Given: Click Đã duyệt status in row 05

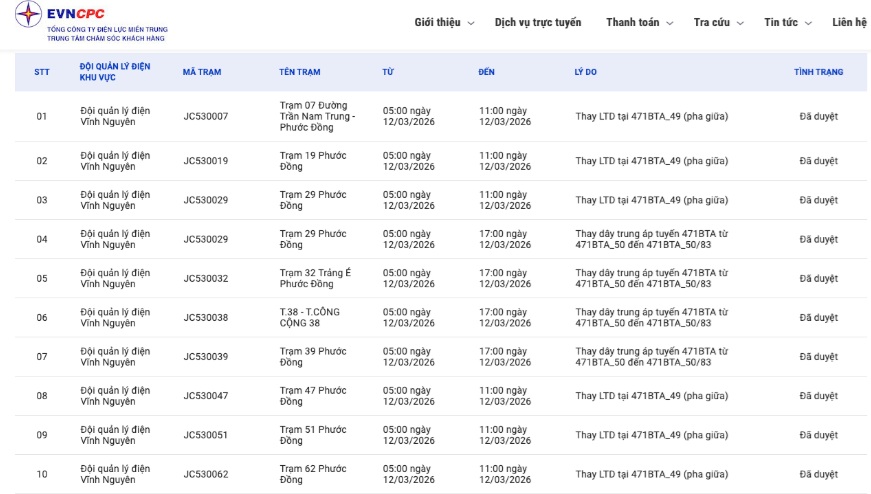Looking at the screenshot, I should click(x=818, y=279).
